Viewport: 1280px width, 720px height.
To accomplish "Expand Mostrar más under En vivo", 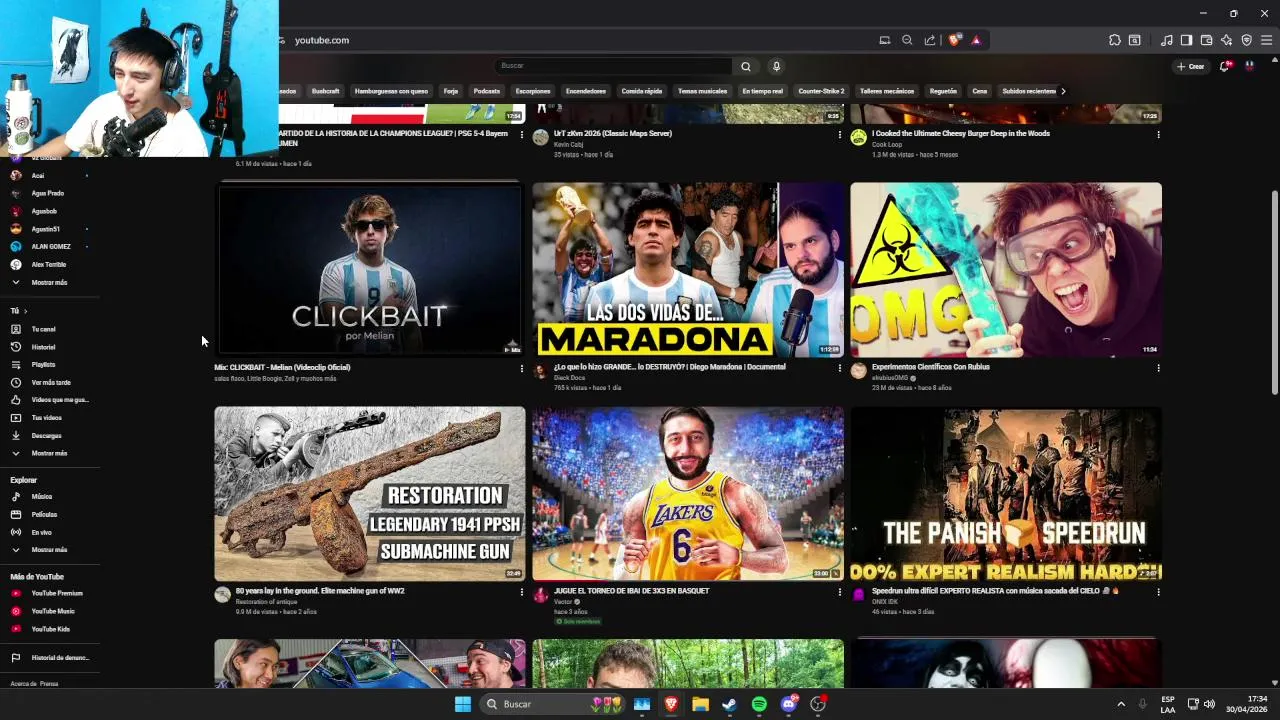I will pos(50,550).
